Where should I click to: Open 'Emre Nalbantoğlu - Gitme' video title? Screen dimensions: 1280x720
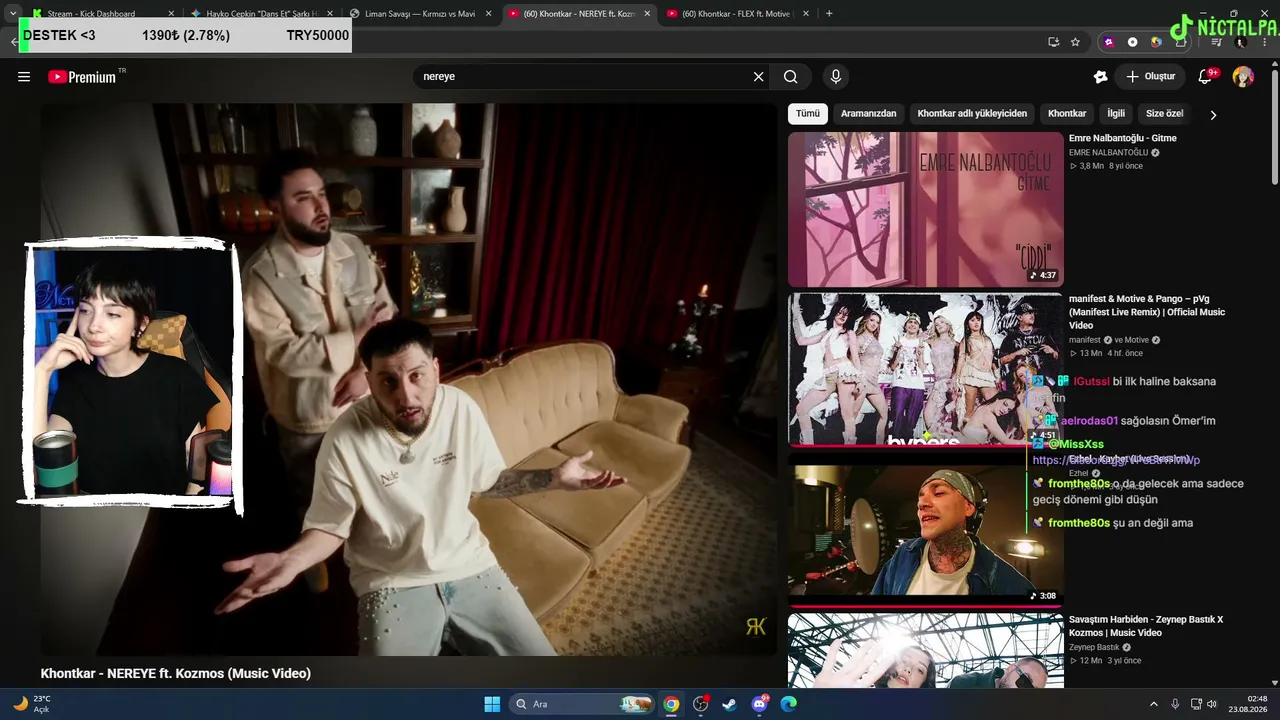point(1123,138)
